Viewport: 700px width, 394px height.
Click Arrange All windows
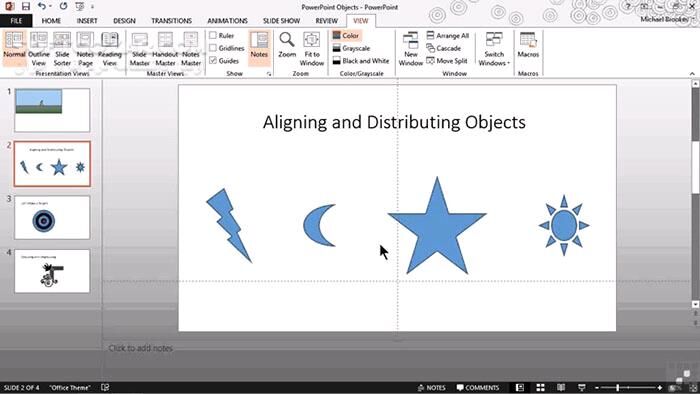[x=447, y=35]
